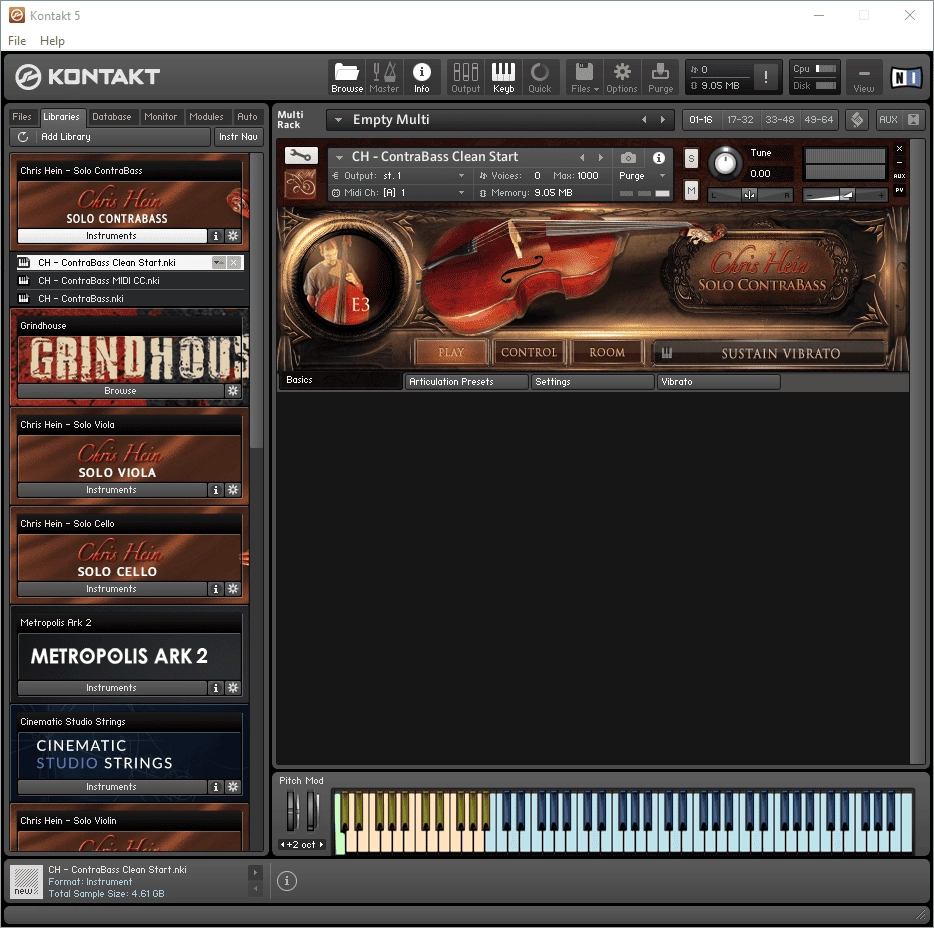The width and height of the screenshot is (934, 928).
Task: Open the Output st. 1 dropdown
Action: 461,176
